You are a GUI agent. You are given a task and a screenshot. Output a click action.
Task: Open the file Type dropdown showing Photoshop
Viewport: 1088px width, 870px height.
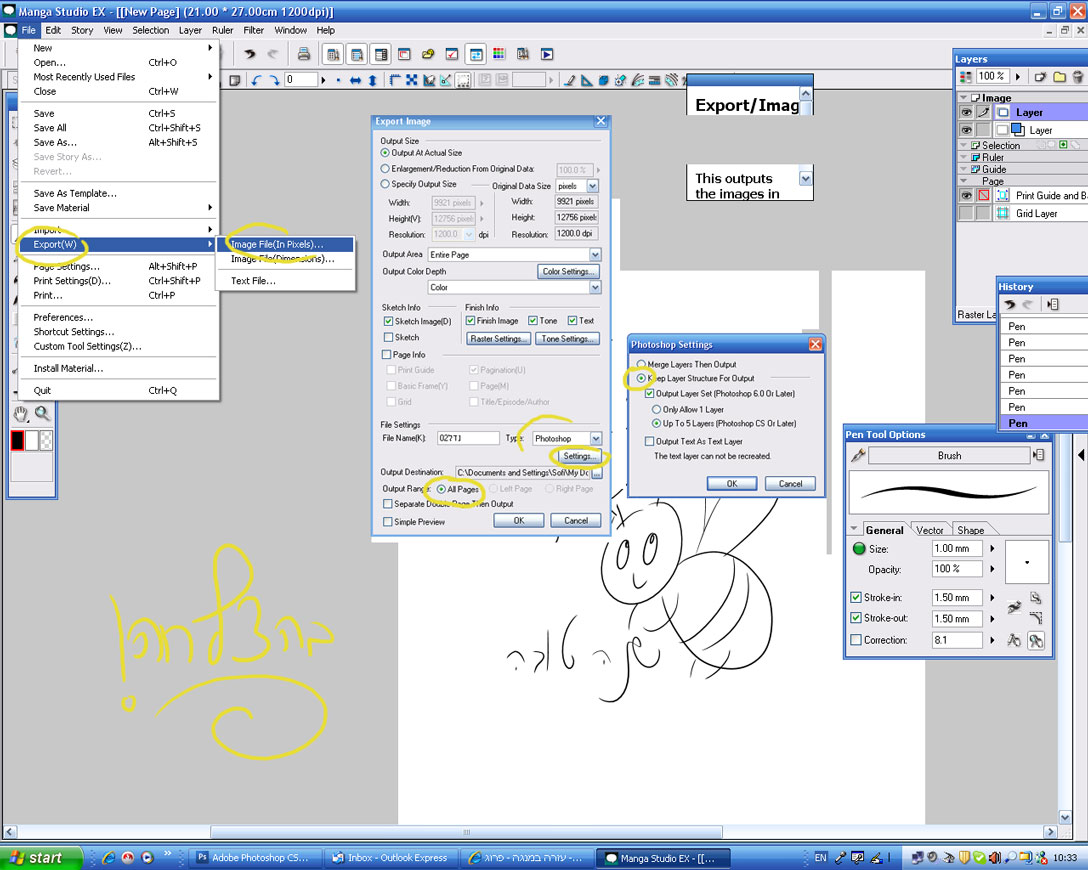pos(595,439)
